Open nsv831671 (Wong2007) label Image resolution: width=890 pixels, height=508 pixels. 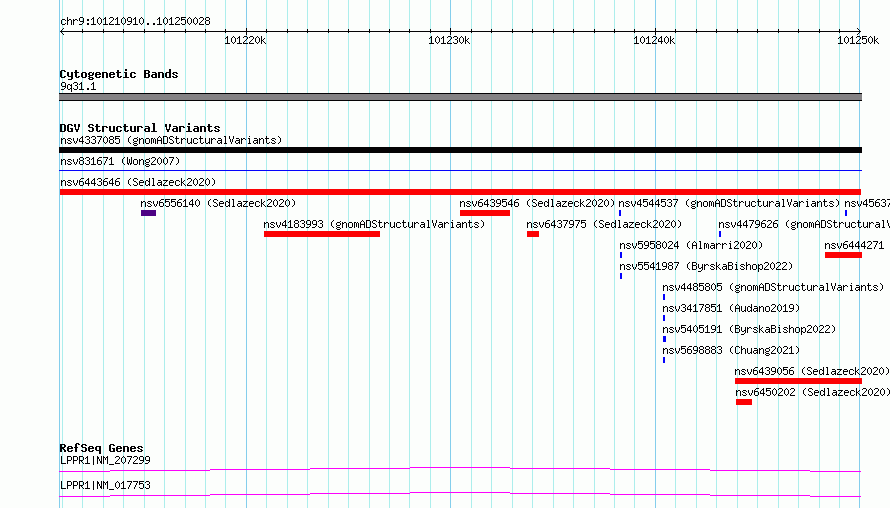point(120,161)
